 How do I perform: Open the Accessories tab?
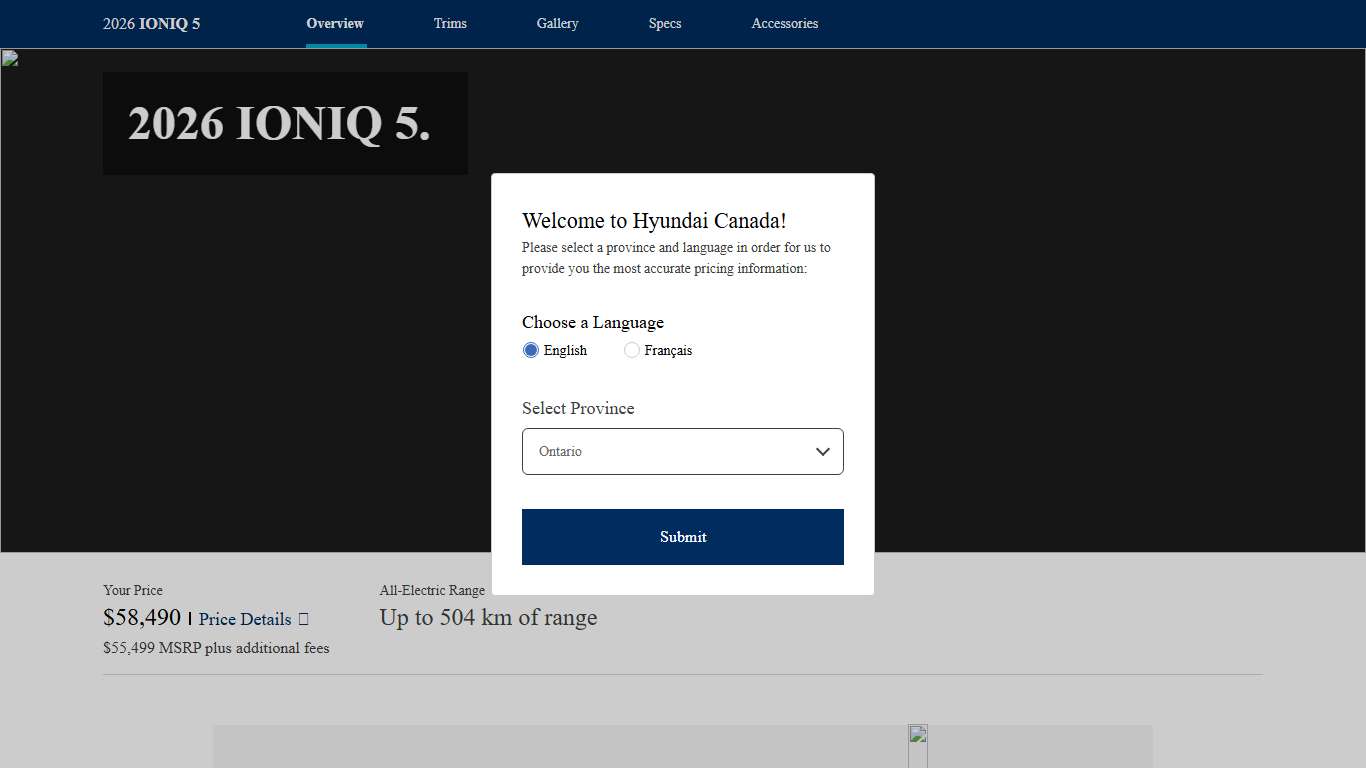784,23
